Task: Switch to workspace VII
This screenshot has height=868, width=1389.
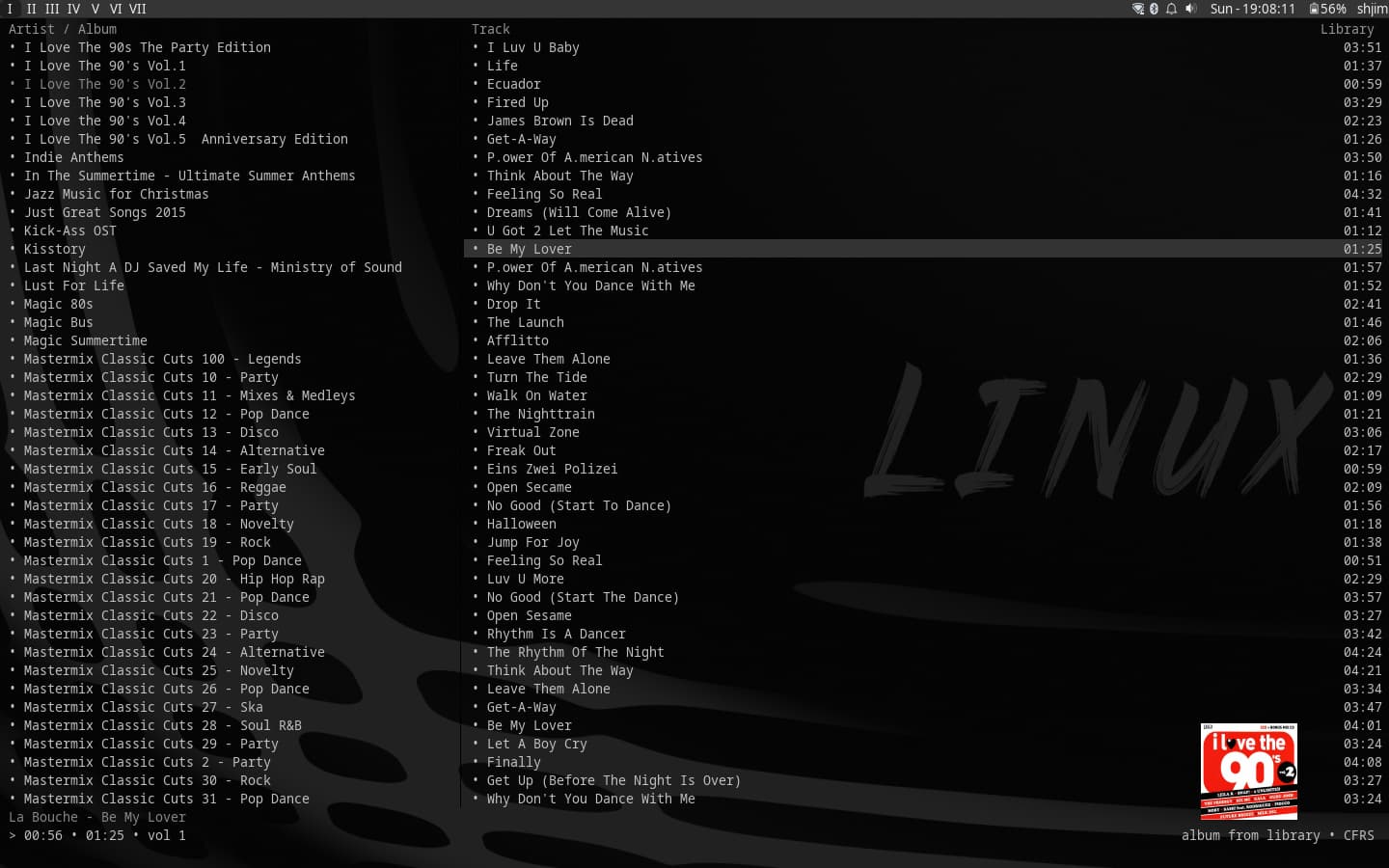Action: (x=138, y=9)
